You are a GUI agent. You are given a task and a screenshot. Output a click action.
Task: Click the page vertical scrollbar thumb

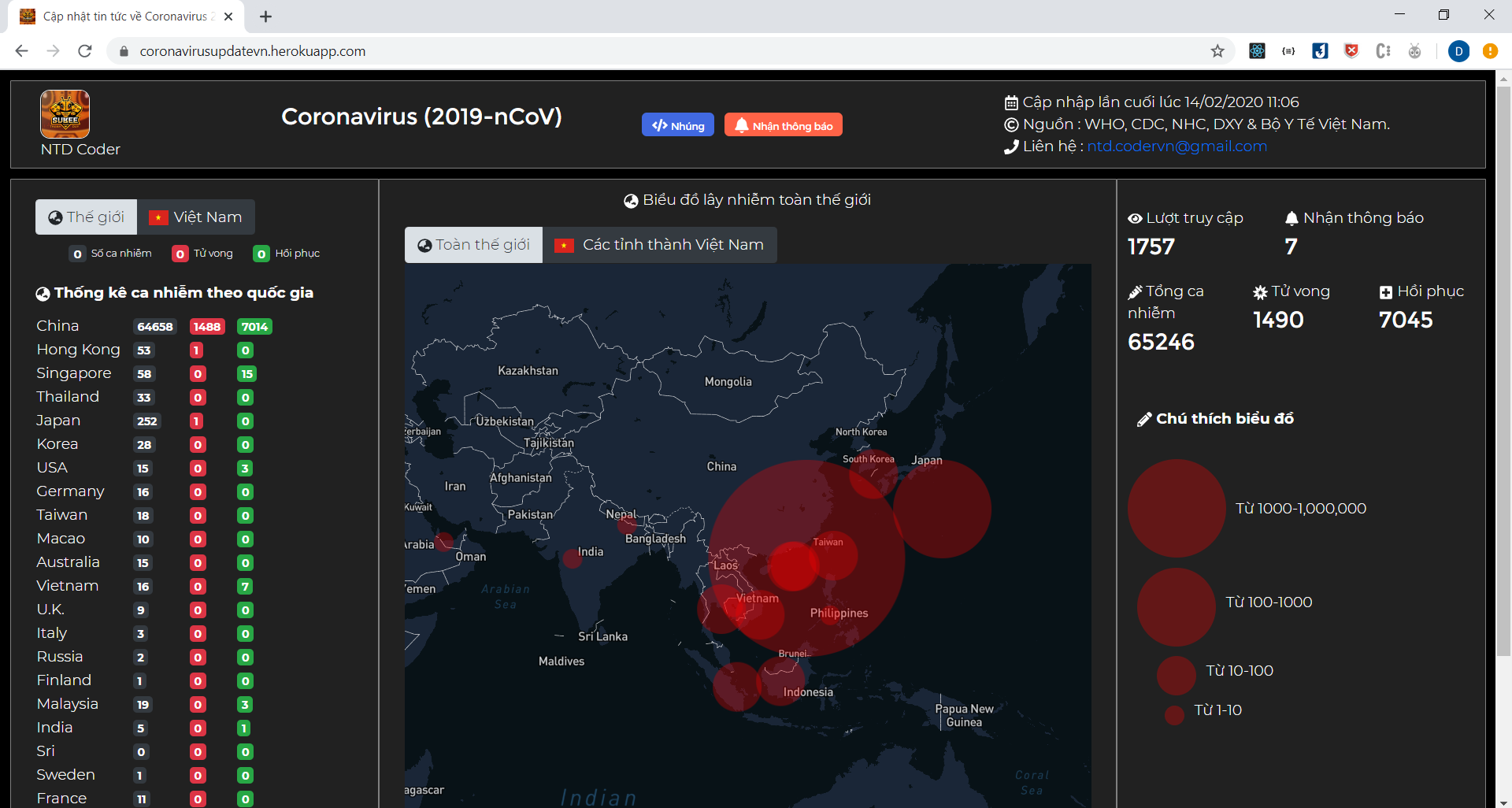pos(1503,370)
